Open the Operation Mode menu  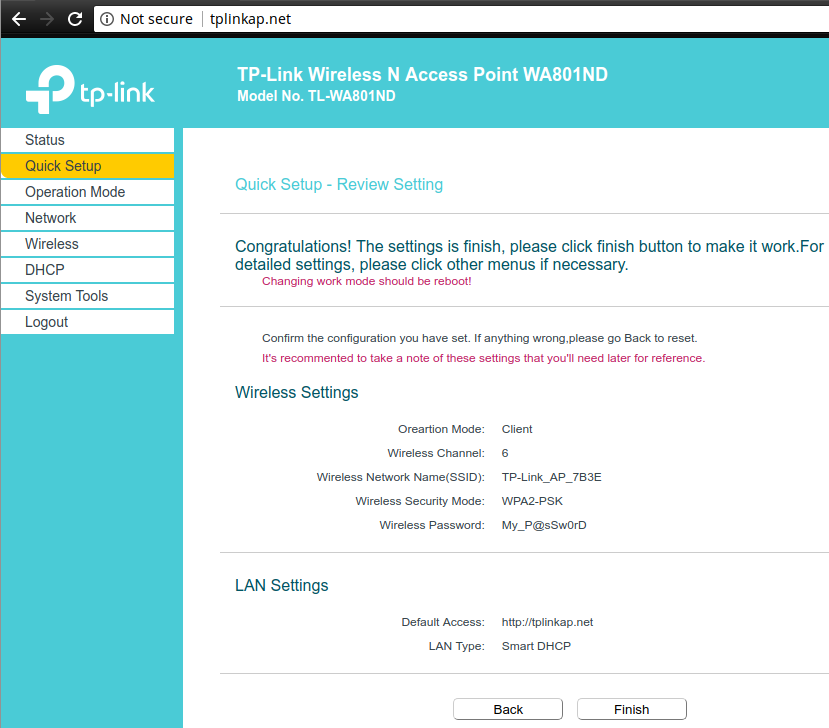(88, 192)
